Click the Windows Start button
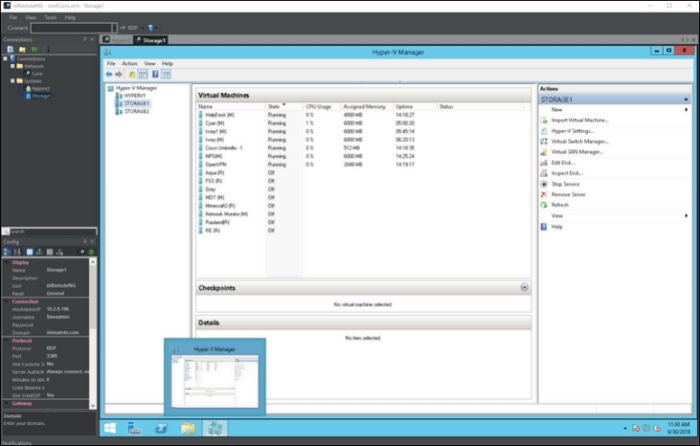The width and height of the screenshot is (700, 446). [109, 428]
